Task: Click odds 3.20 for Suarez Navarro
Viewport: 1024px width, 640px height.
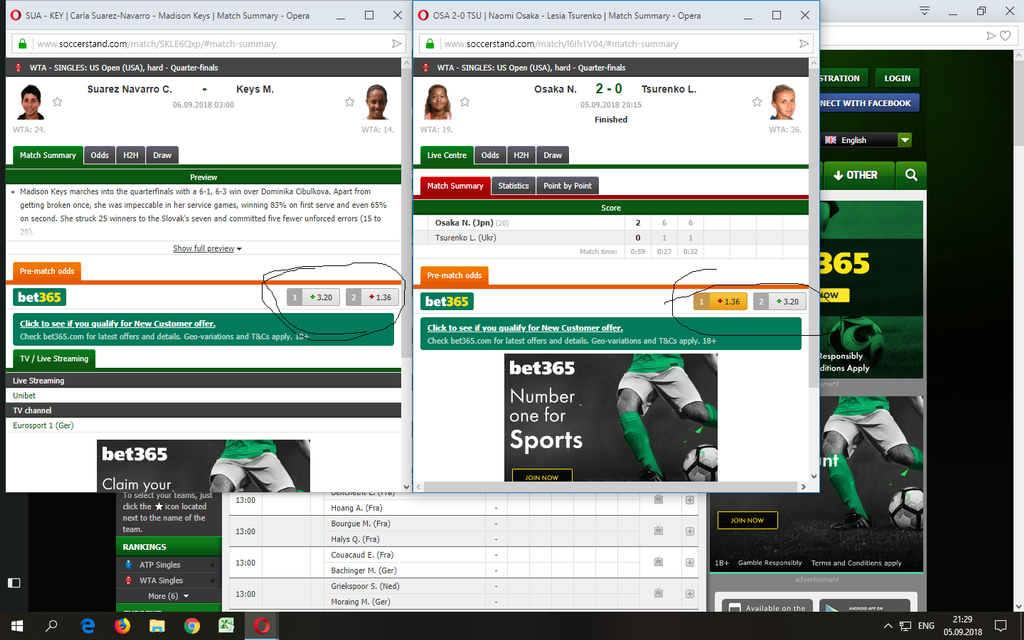Action: pos(313,297)
